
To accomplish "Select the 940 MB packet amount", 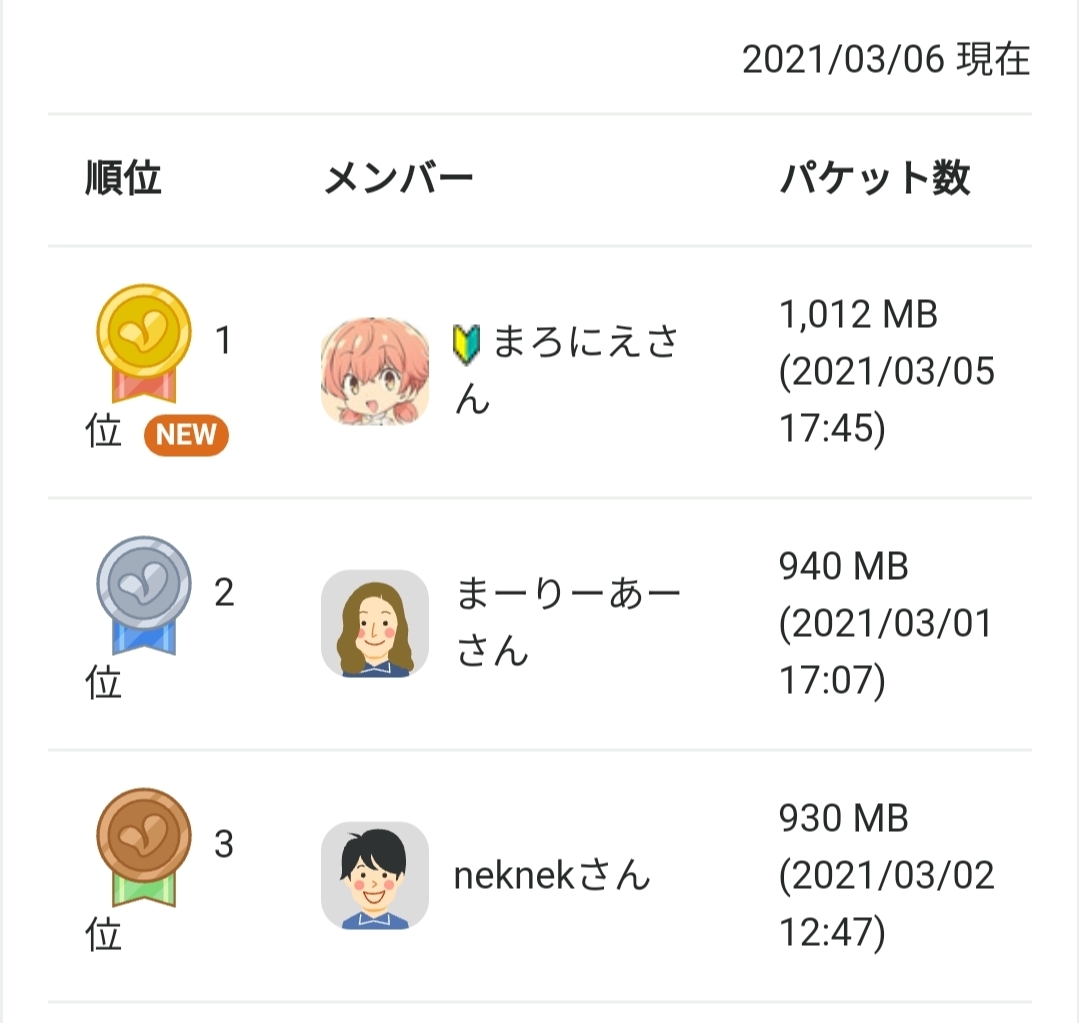I will (843, 567).
